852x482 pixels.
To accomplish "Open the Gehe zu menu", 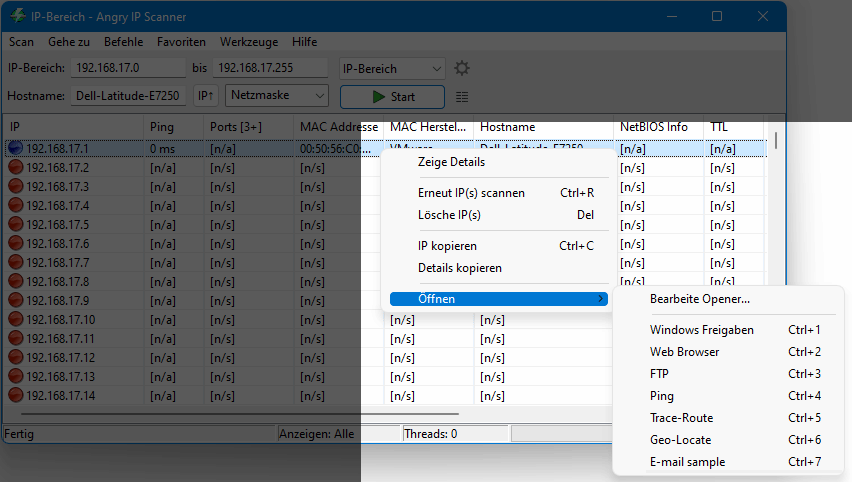I will click(69, 42).
